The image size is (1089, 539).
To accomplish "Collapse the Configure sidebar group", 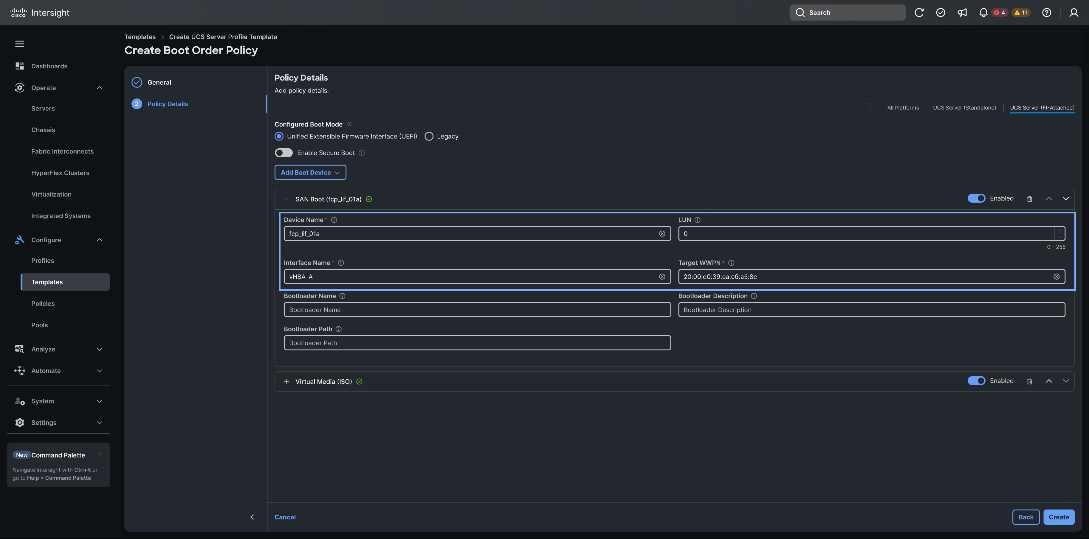I will click(99, 240).
